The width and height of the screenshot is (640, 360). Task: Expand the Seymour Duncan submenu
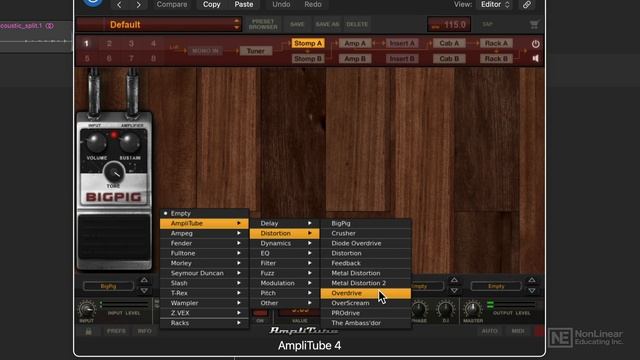click(x=204, y=273)
